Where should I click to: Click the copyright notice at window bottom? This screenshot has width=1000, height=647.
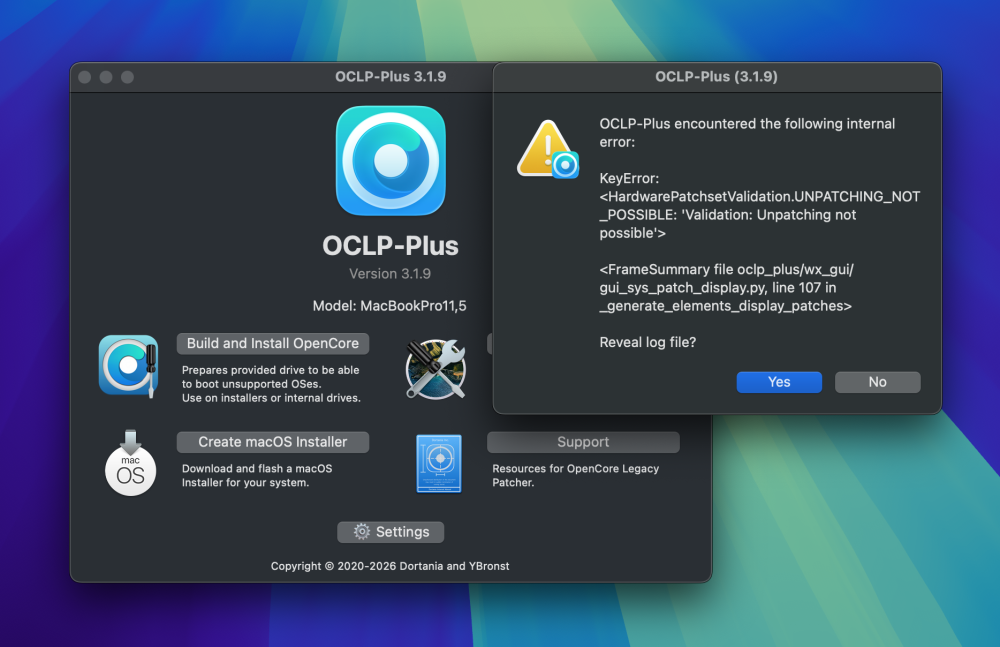(390, 566)
